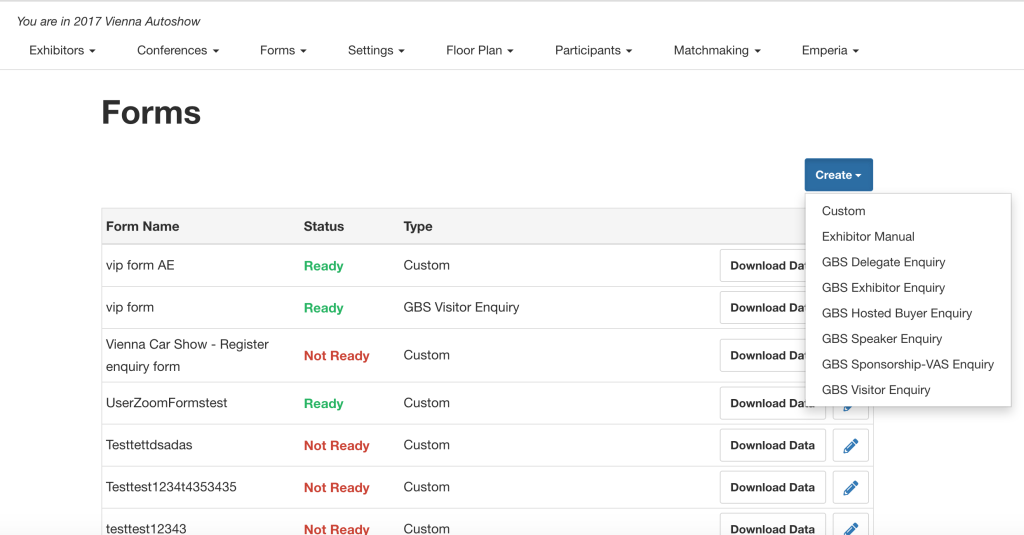Expand the Exhibitors navigation menu
The height and width of the screenshot is (535, 1024).
[62, 50]
